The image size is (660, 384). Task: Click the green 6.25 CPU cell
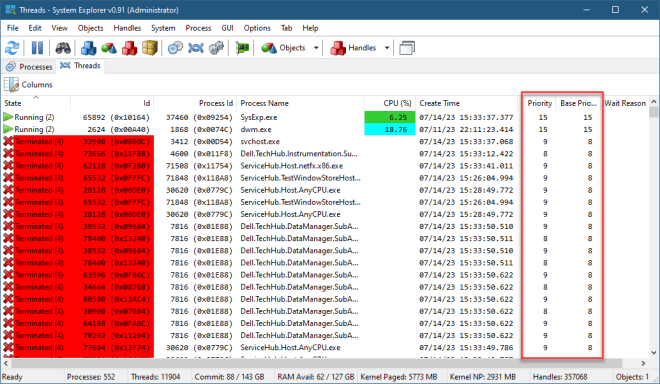click(390, 117)
